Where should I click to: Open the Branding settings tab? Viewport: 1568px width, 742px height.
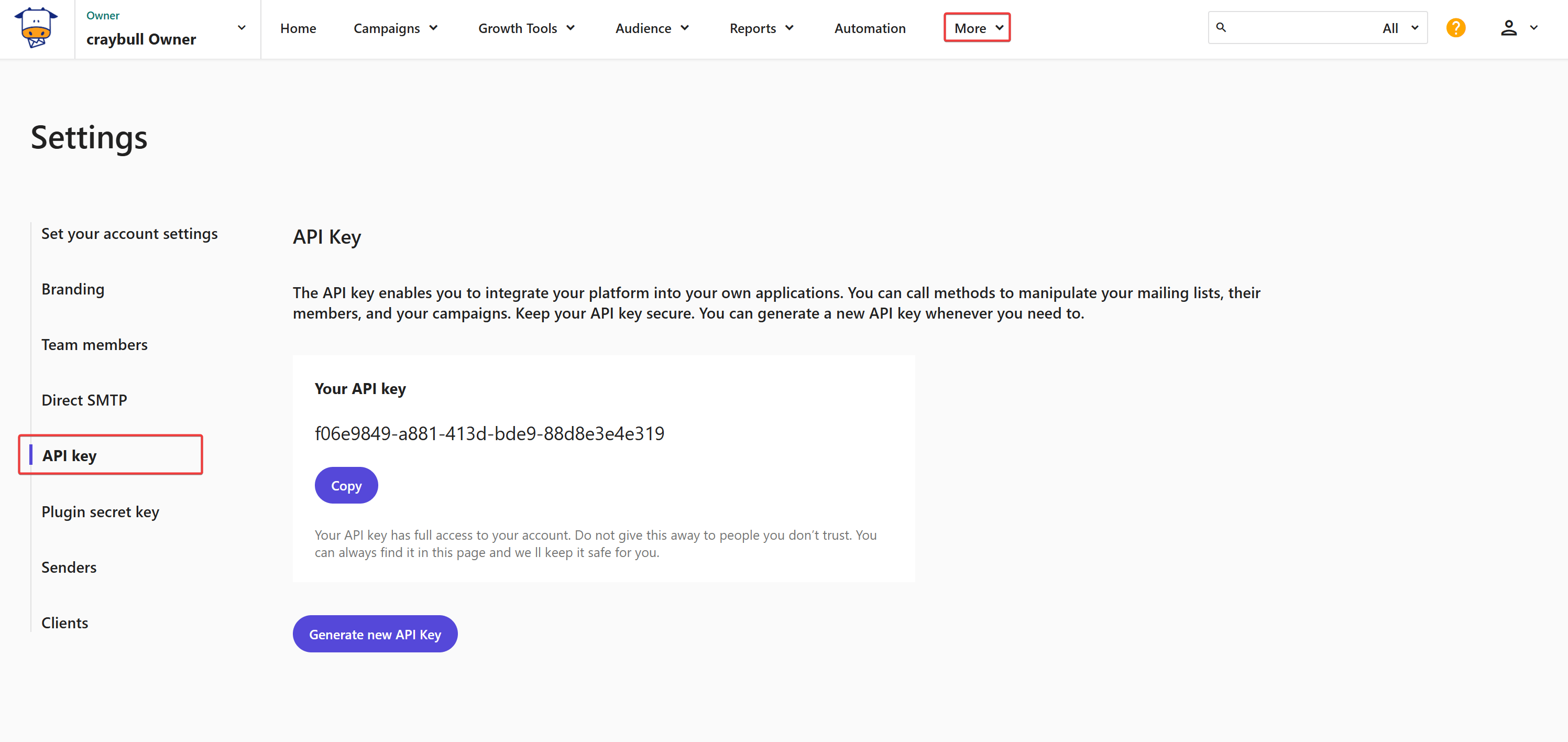(x=72, y=289)
